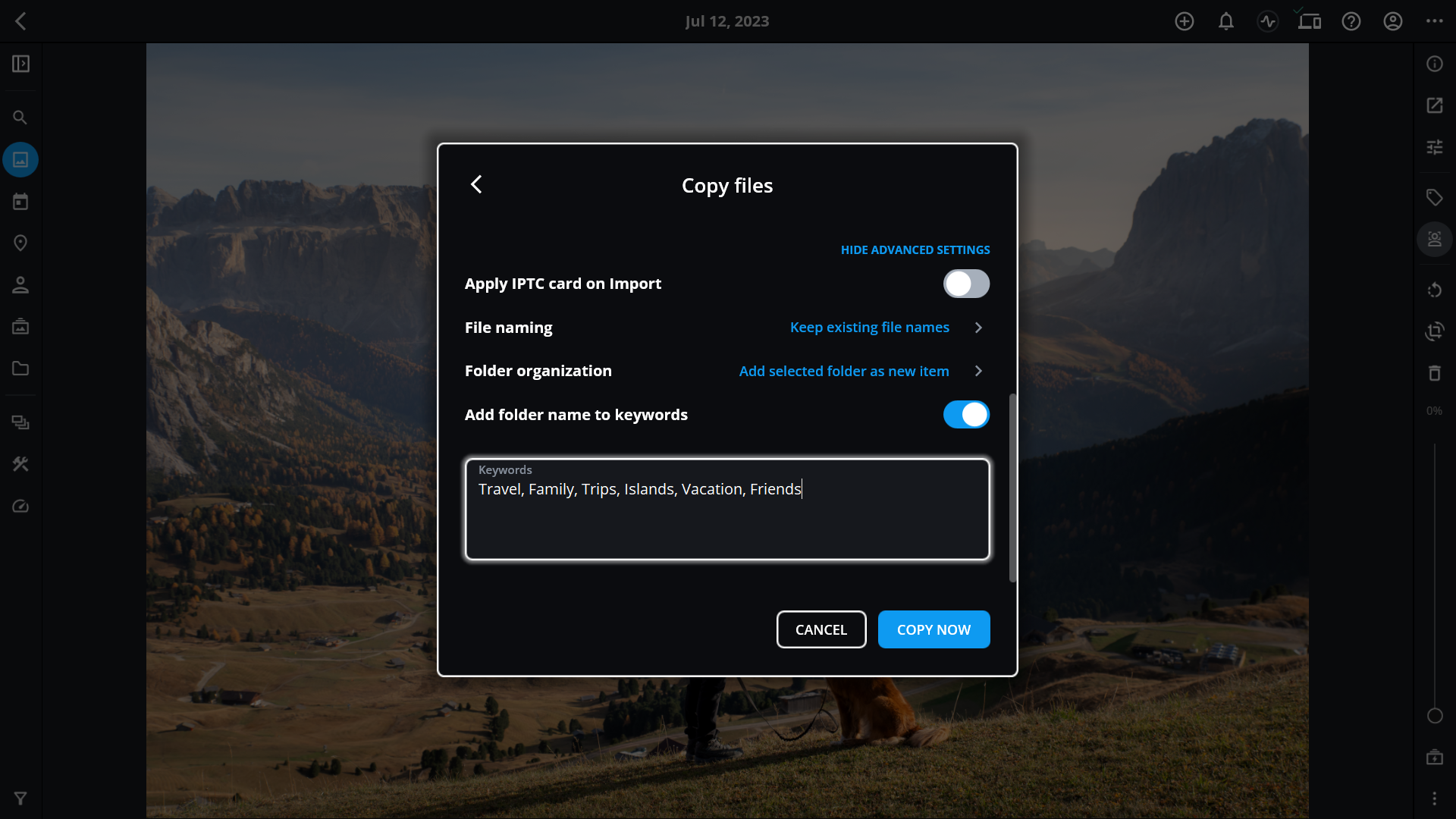Toggle the left sidebar panel icon

tap(20, 64)
